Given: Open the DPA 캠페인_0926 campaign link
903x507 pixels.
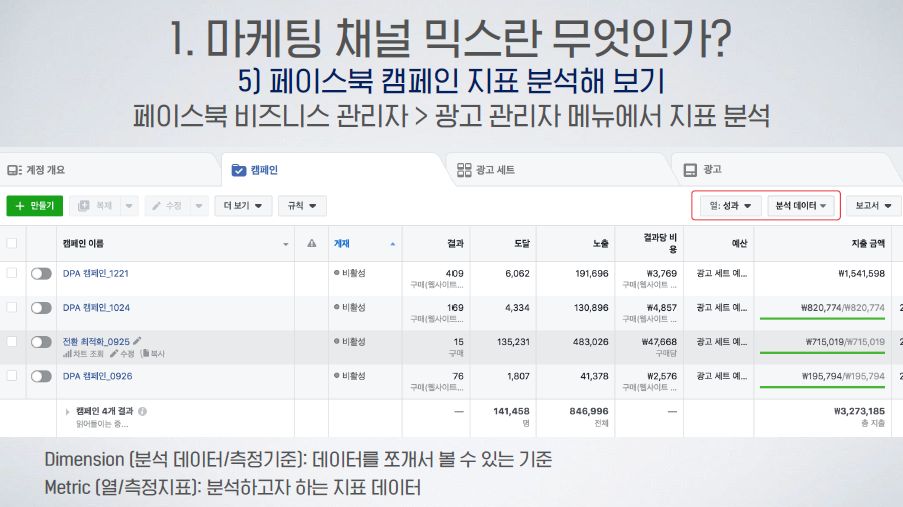Looking at the screenshot, I should click(97, 376).
